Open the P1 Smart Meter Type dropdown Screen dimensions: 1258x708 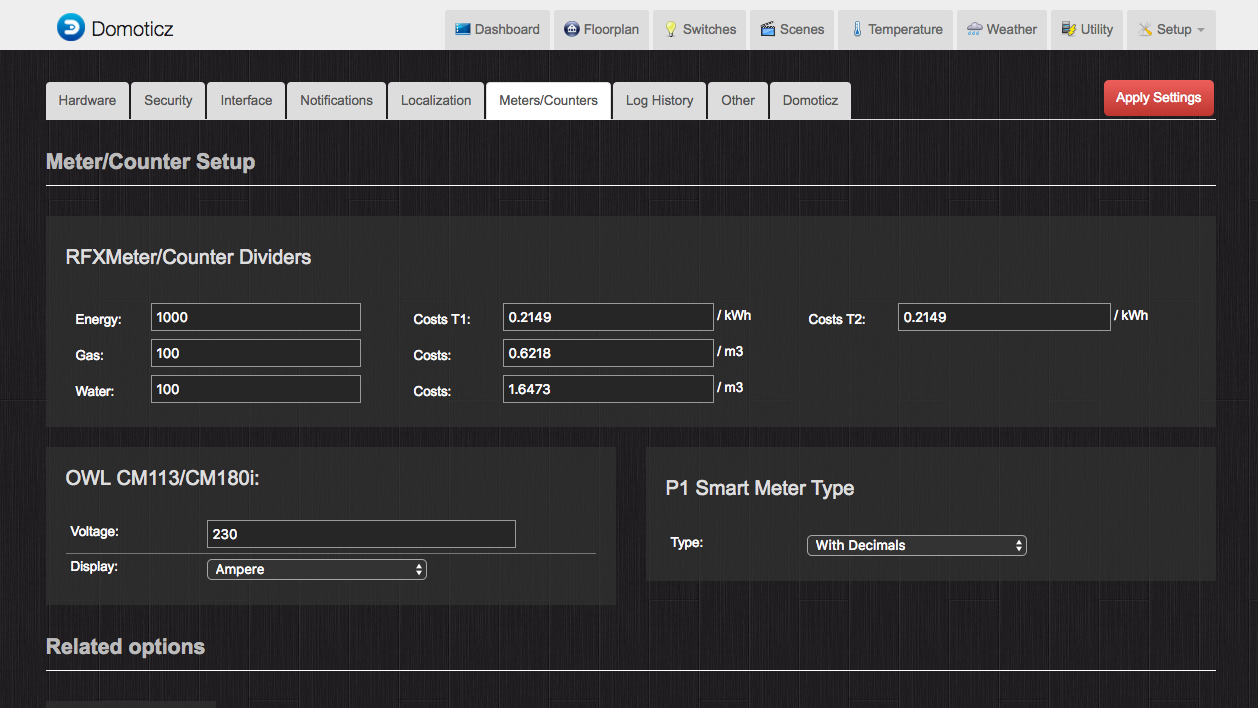(x=917, y=545)
